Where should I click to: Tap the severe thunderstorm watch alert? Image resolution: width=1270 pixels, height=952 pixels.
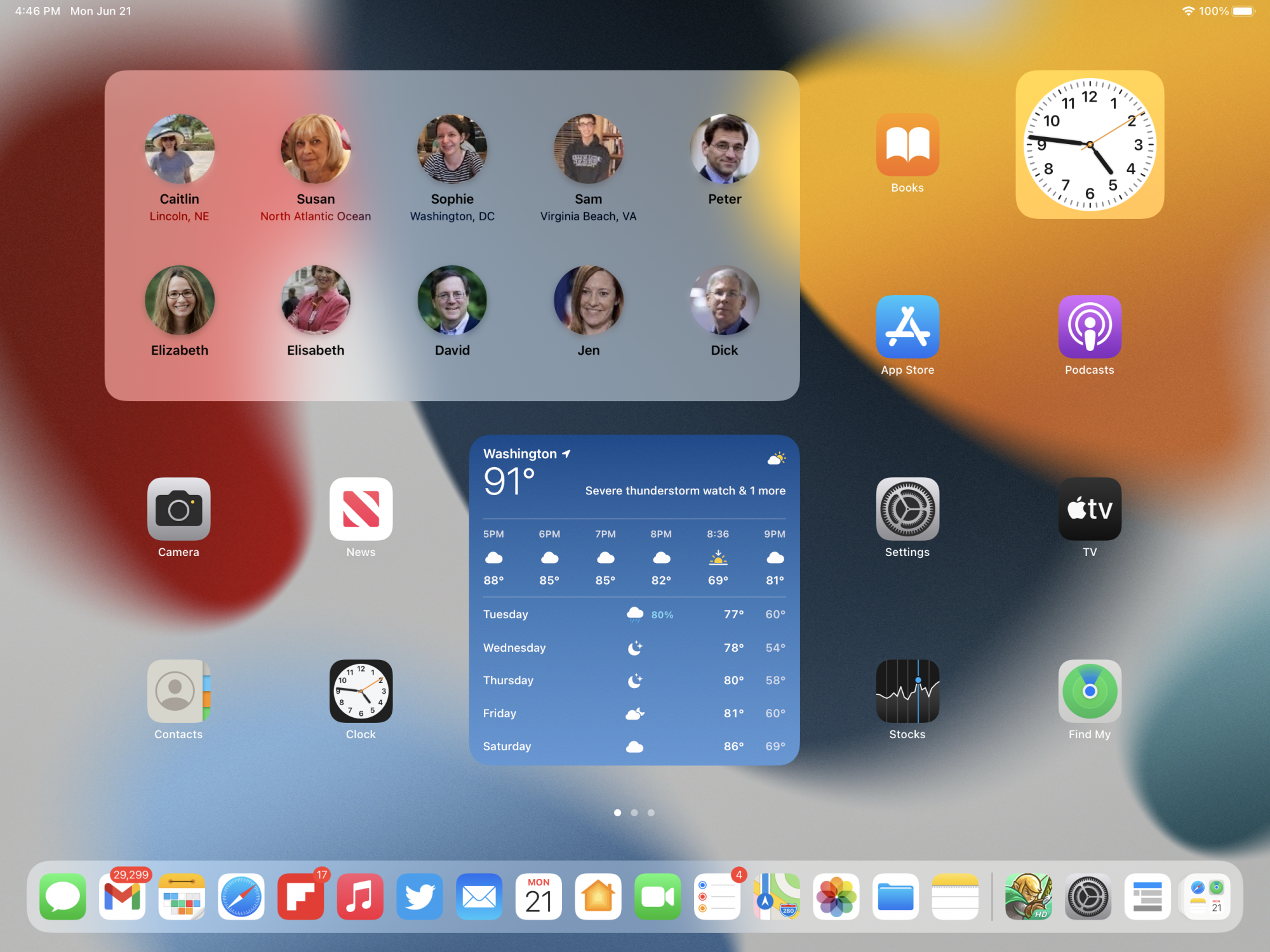coord(685,491)
